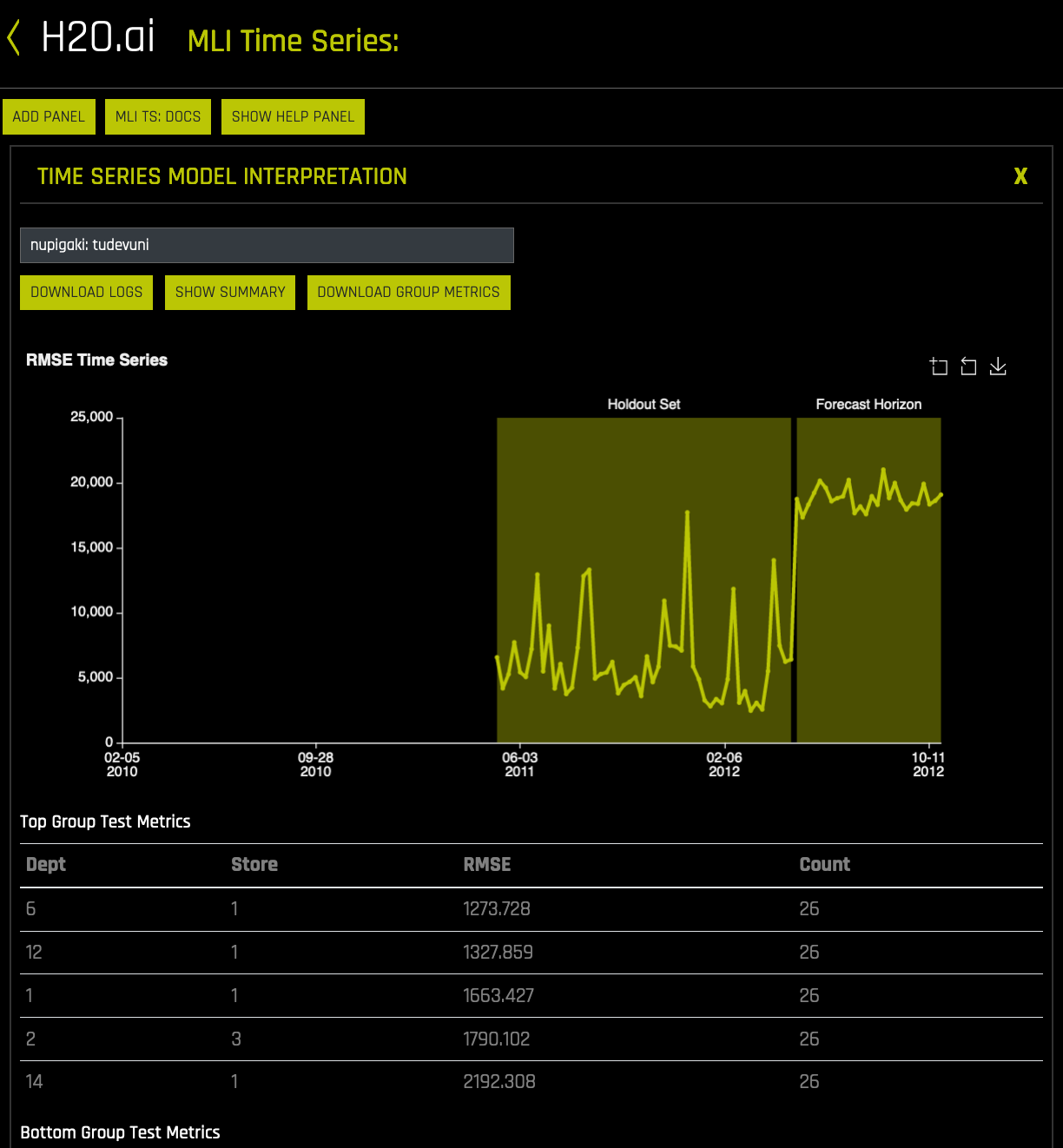This screenshot has height=1148, width=1063.
Task: Open the nupigaki: tudevuni group selector
Action: tap(267, 245)
